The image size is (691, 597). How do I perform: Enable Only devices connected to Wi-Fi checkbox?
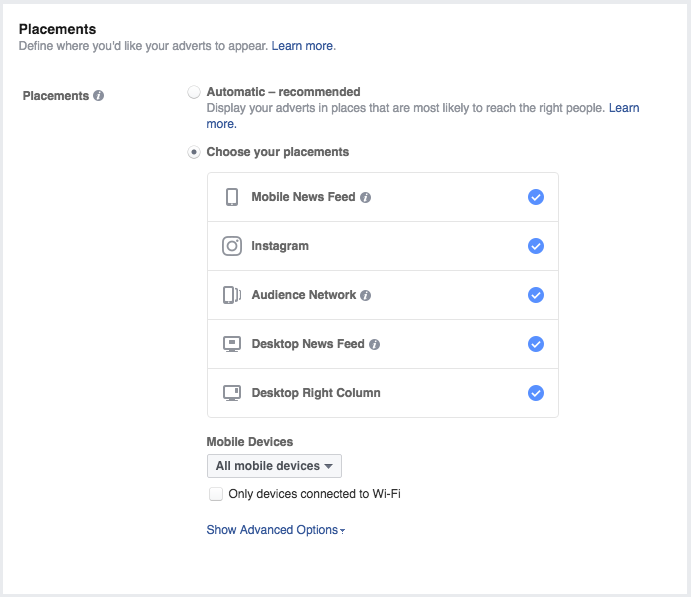(216, 494)
